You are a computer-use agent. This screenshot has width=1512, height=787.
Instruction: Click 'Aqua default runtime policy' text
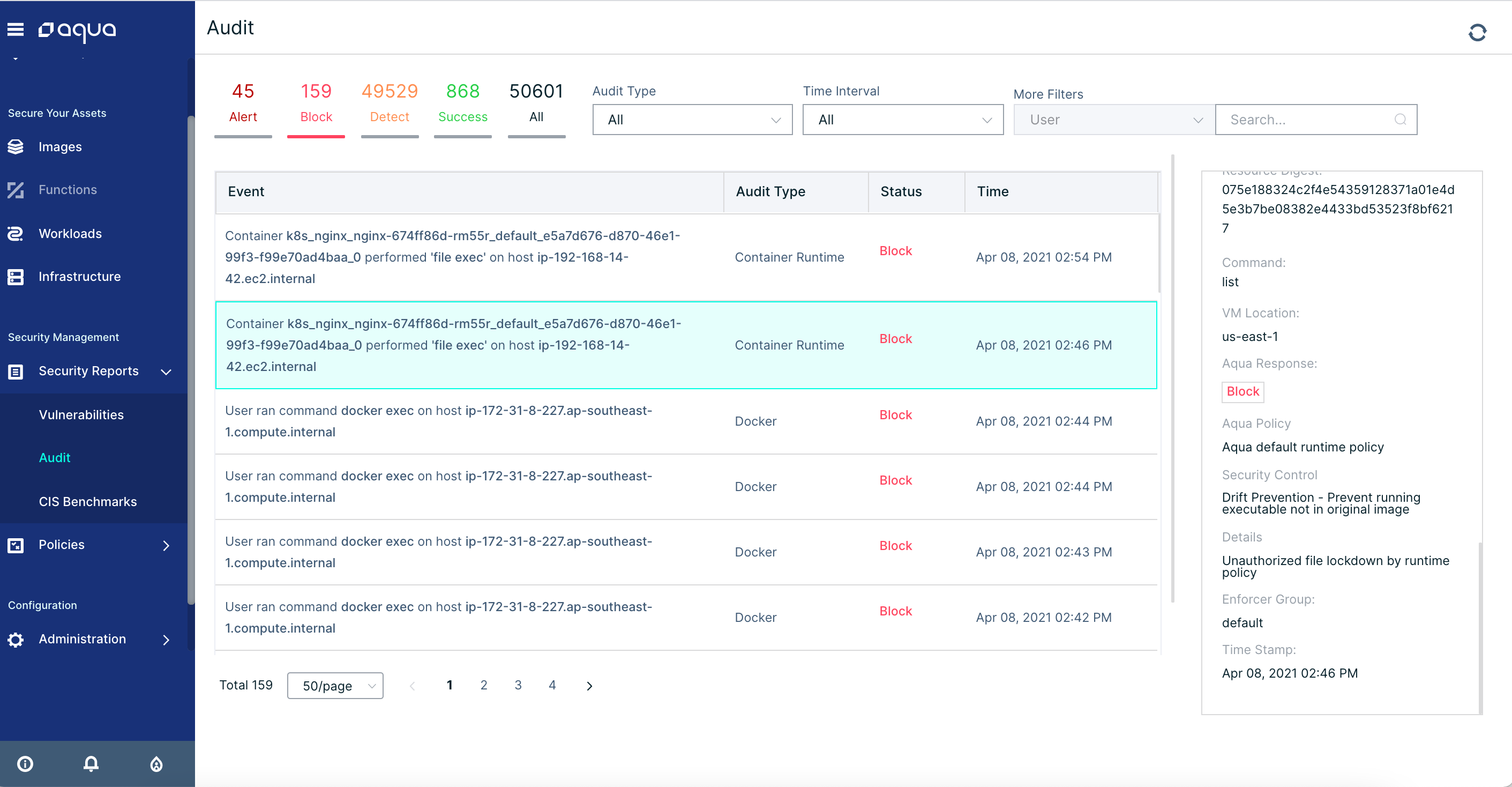(x=1303, y=448)
